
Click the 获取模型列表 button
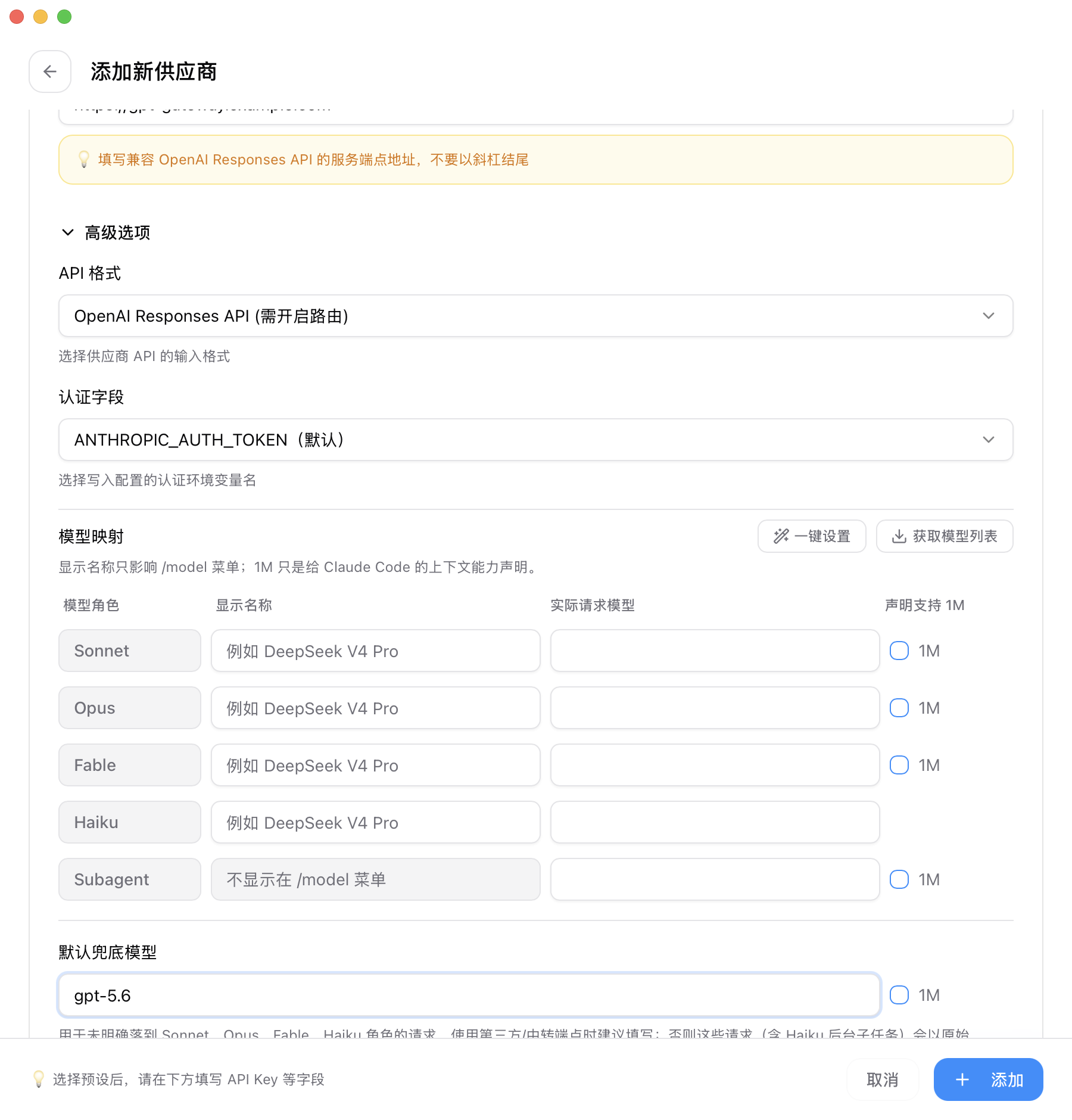[x=945, y=536]
